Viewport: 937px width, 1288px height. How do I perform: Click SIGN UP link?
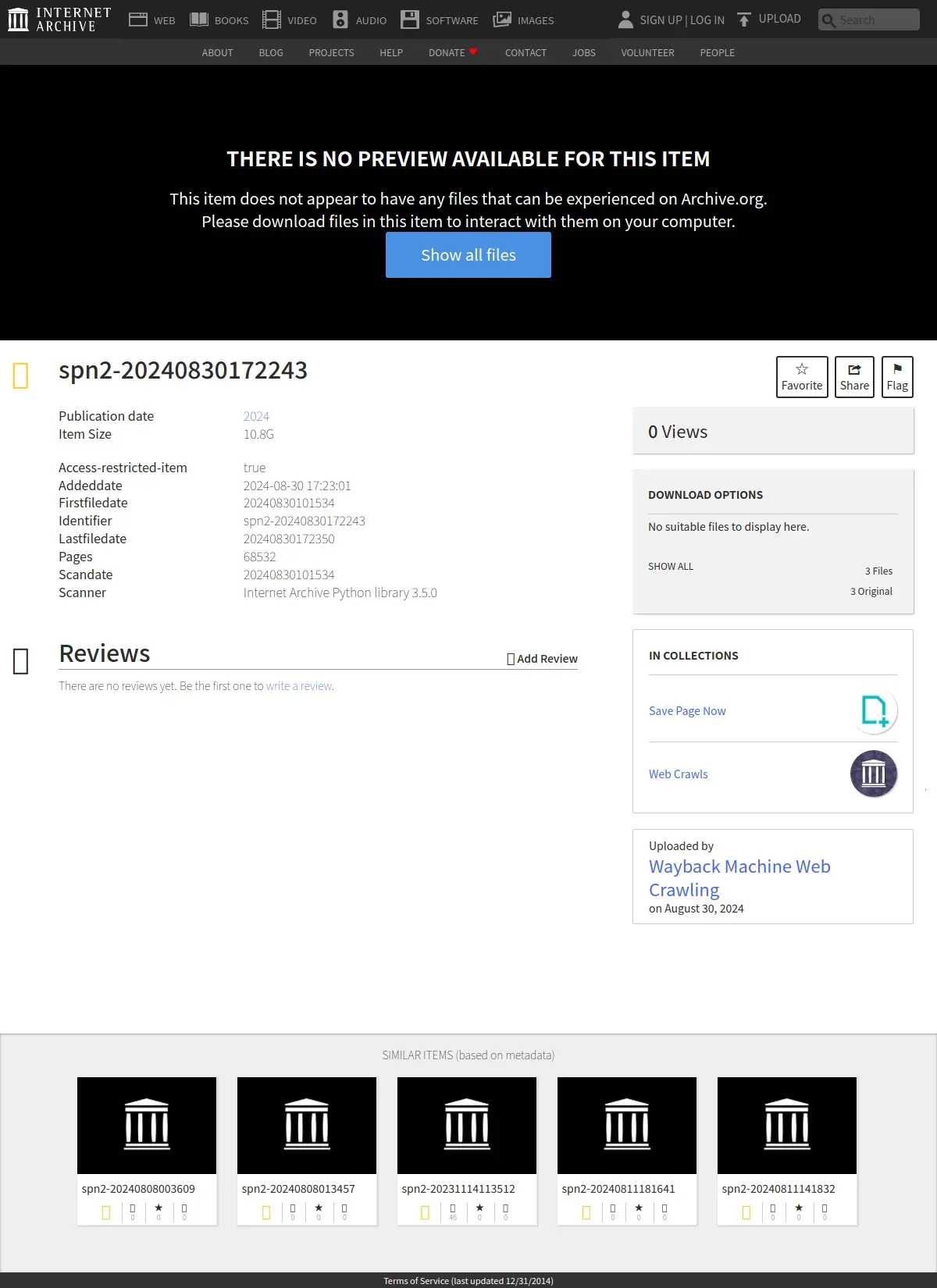pos(661,20)
